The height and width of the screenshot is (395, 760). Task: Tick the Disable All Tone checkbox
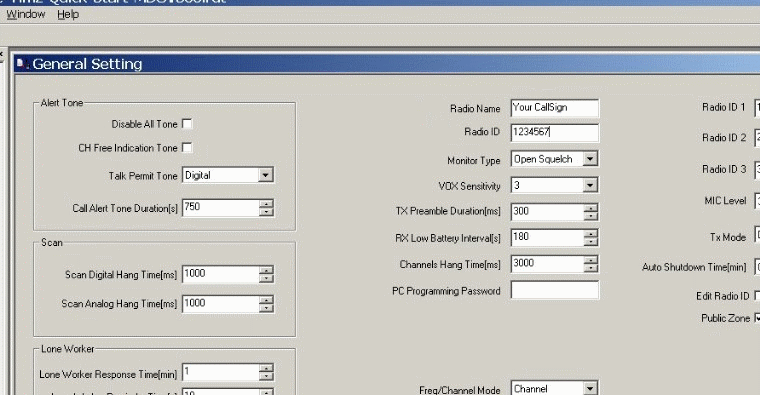click(187, 124)
